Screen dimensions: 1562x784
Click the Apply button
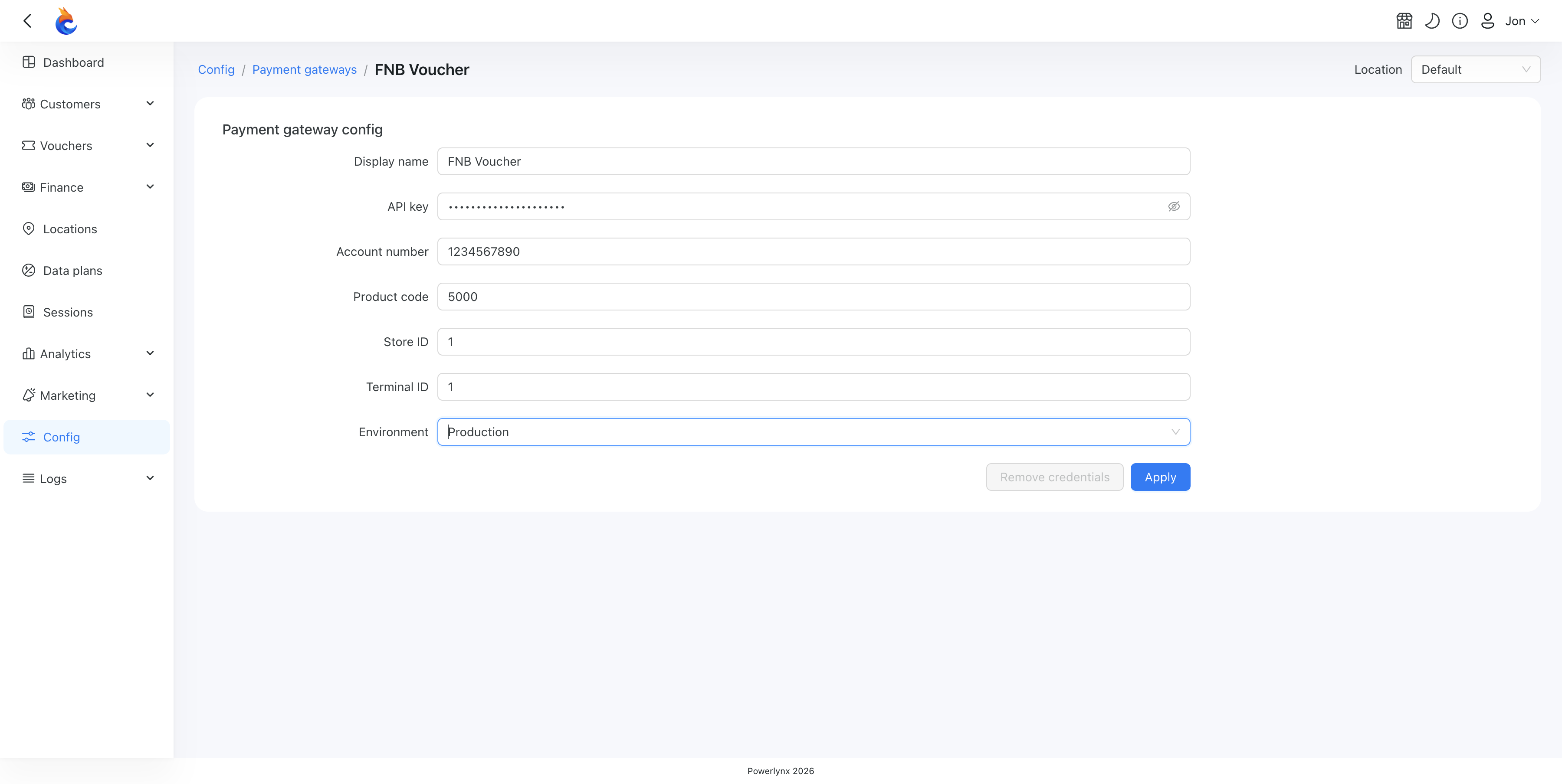[x=1160, y=477]
